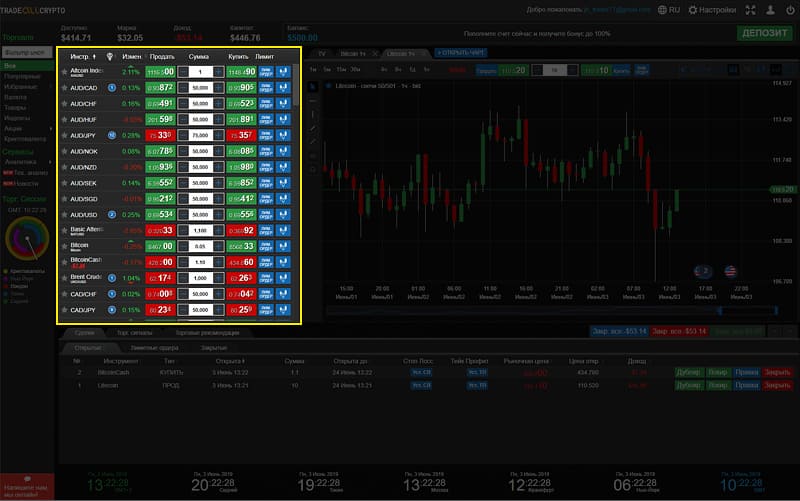Image resolution: width=800 pixels, height=501 pixels.
Task: Decrease Altcoin Index amount with minus button
Action: (x=183, y=72)
